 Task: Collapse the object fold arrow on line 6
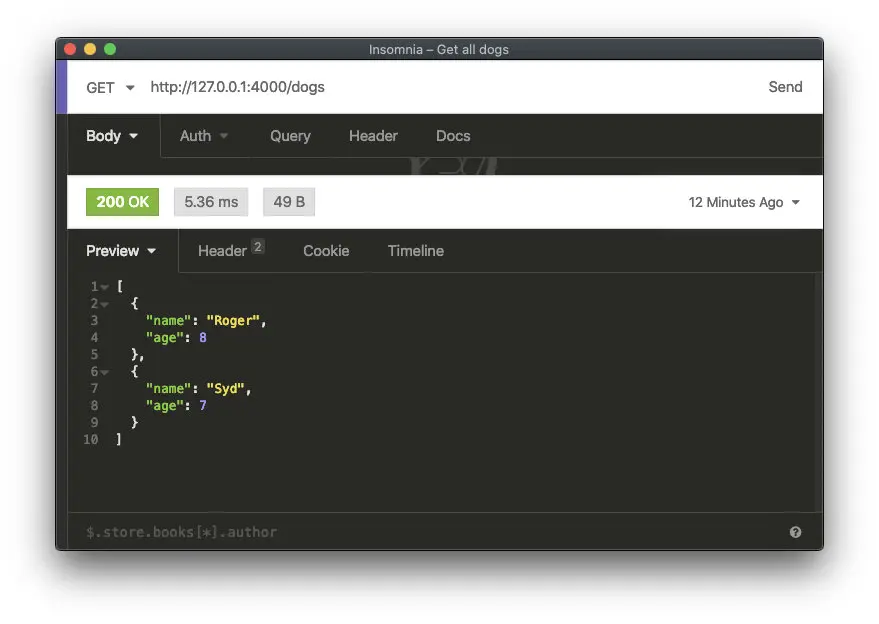pyautogui.click(x=105, y=372)
